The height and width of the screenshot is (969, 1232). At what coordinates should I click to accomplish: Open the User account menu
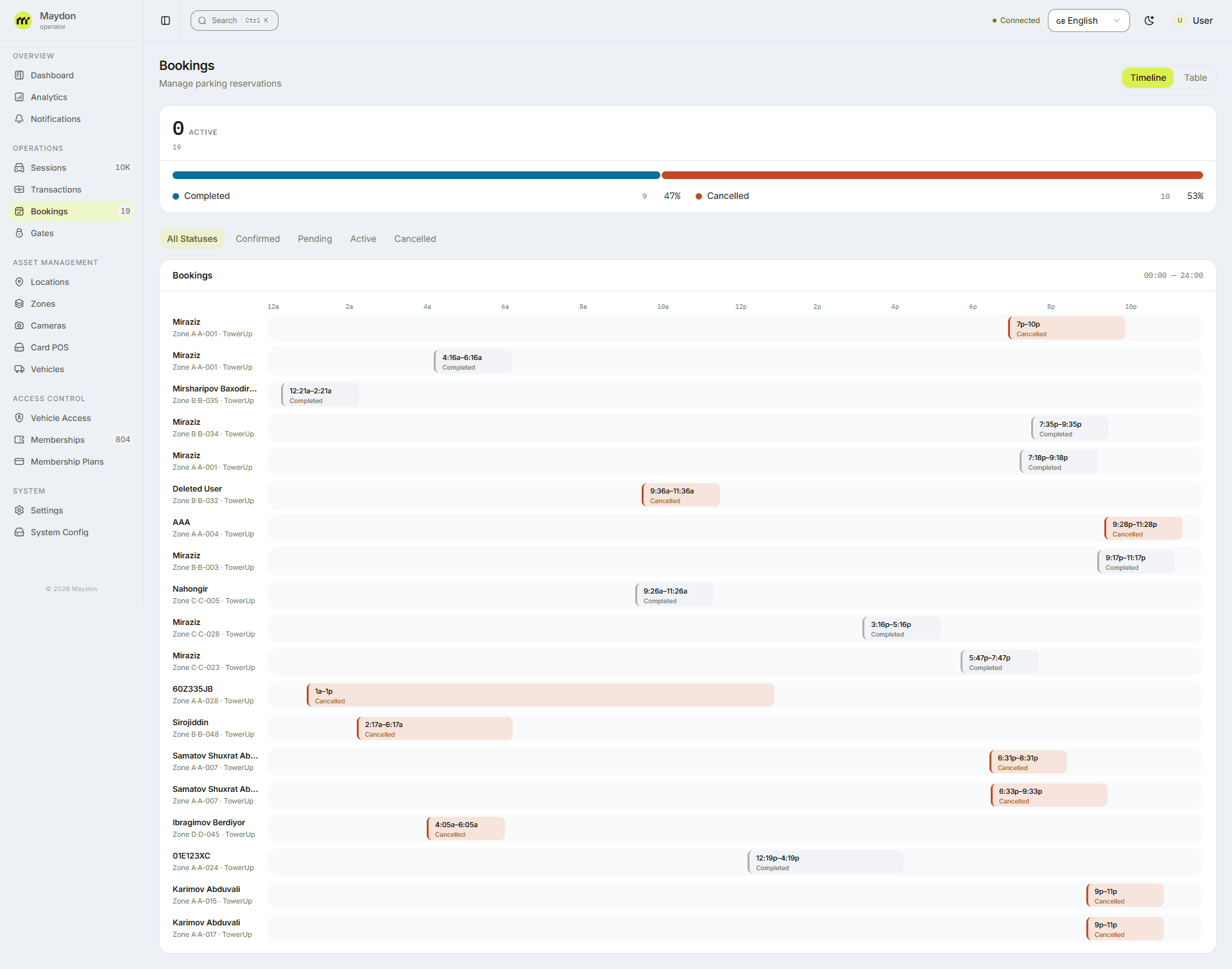tap(1193, 21)
